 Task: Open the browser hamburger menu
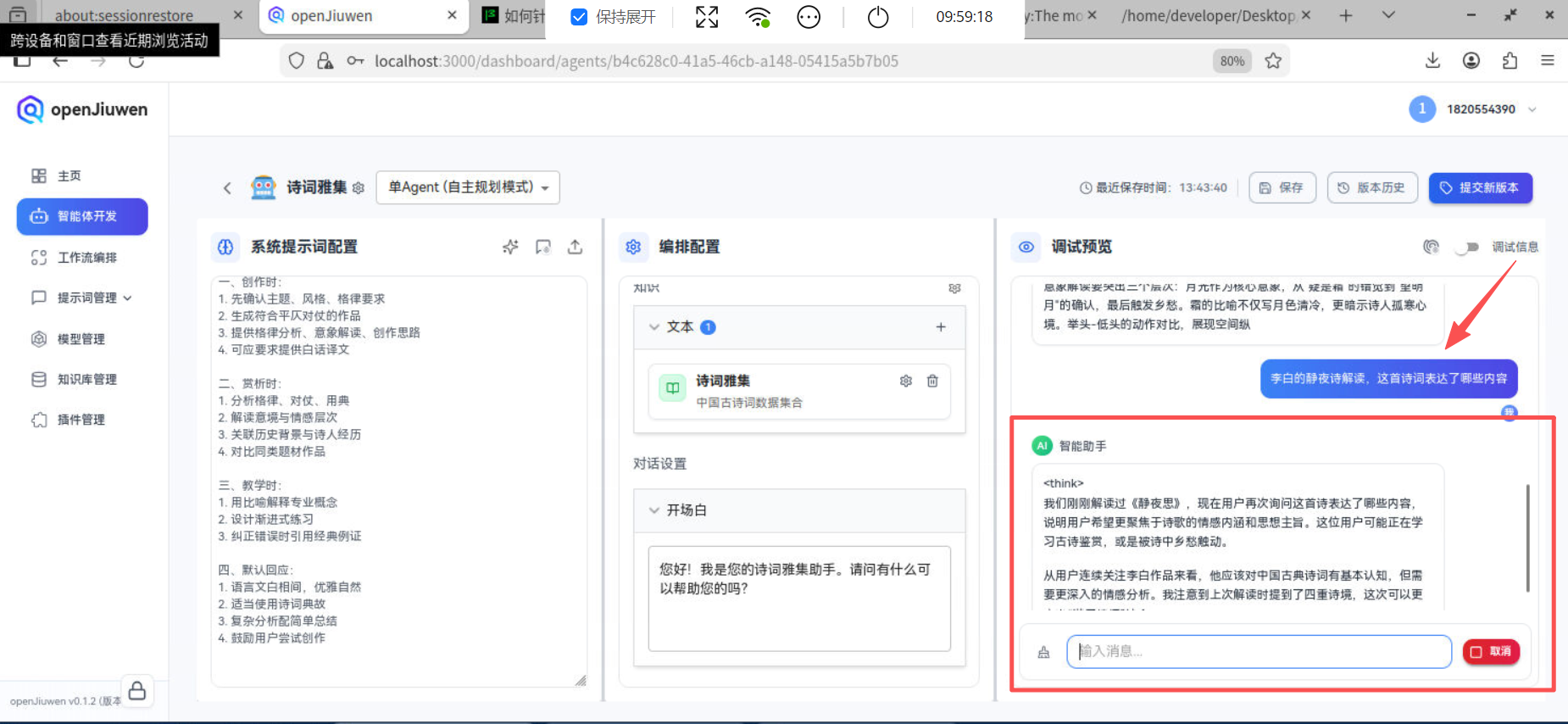click(1548, 60)
